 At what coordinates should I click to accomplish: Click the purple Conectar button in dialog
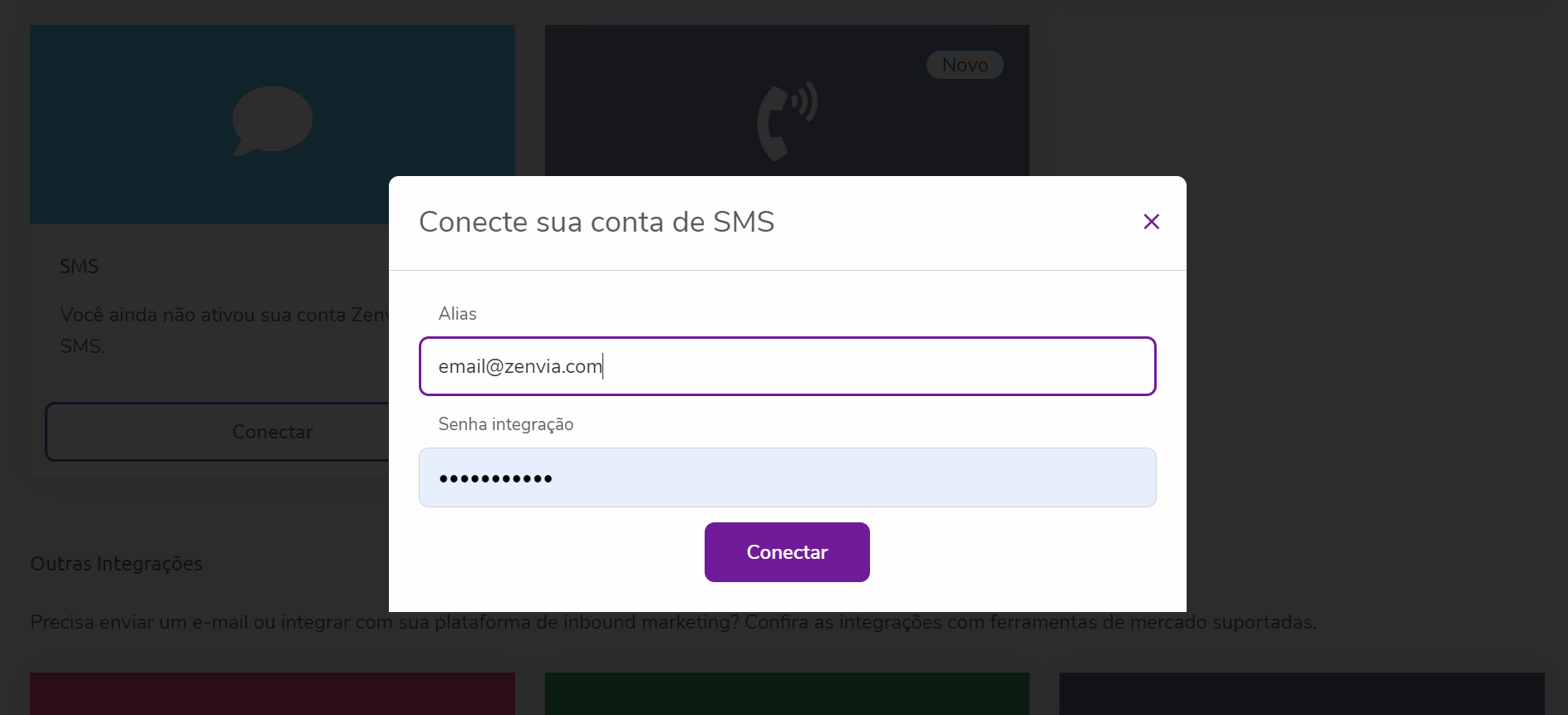(x=787, y=552)
